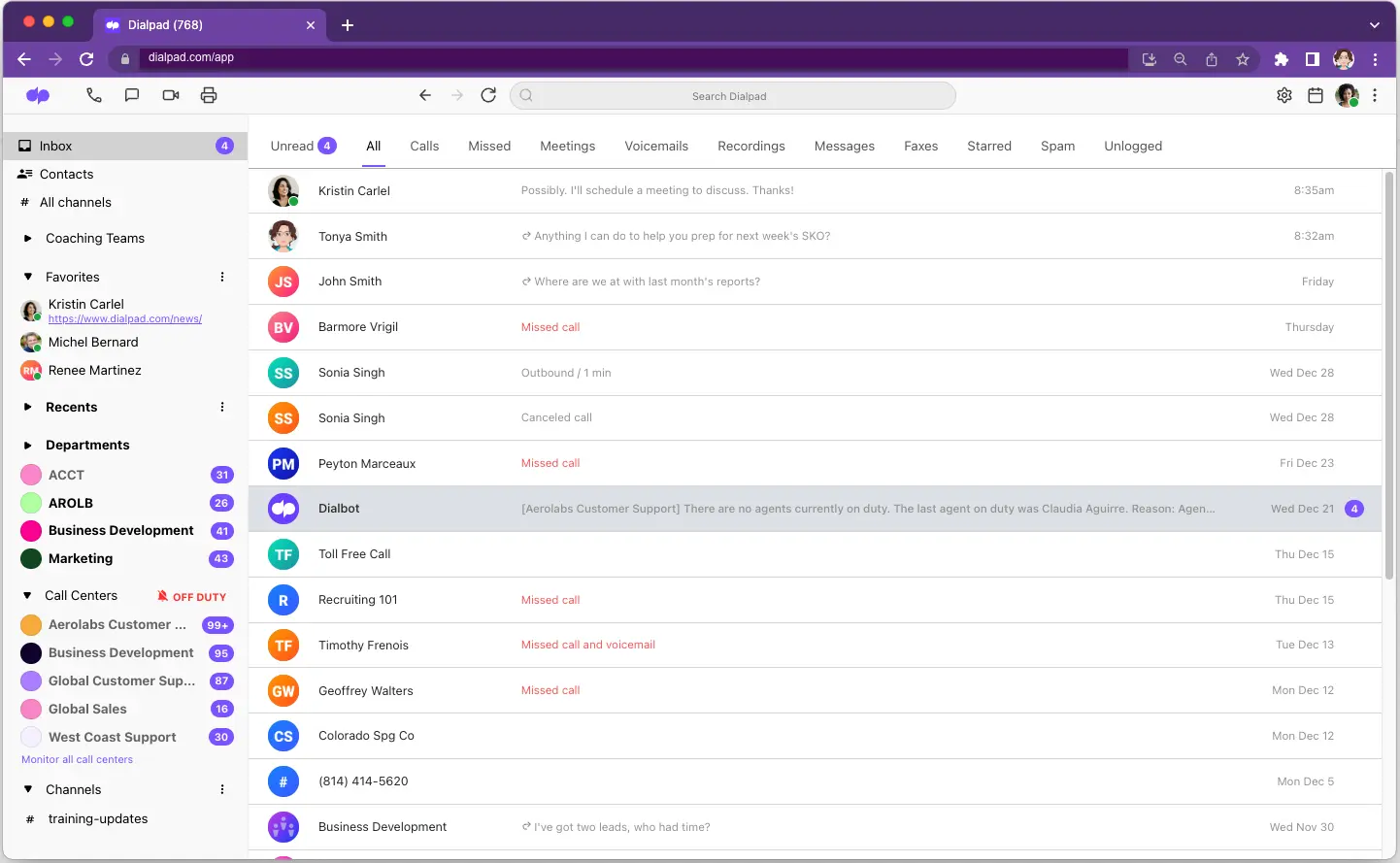Collapse the Favorites section

pyautogui.click(x=29, y=277)
